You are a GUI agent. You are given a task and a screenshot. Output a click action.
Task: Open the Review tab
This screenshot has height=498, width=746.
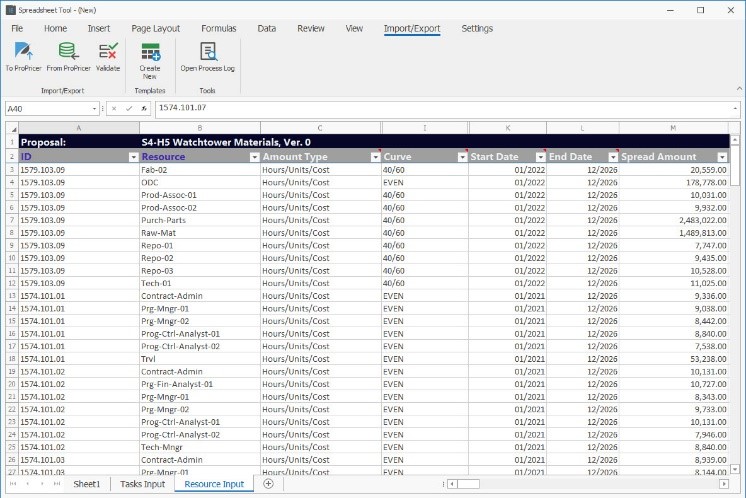311,29
